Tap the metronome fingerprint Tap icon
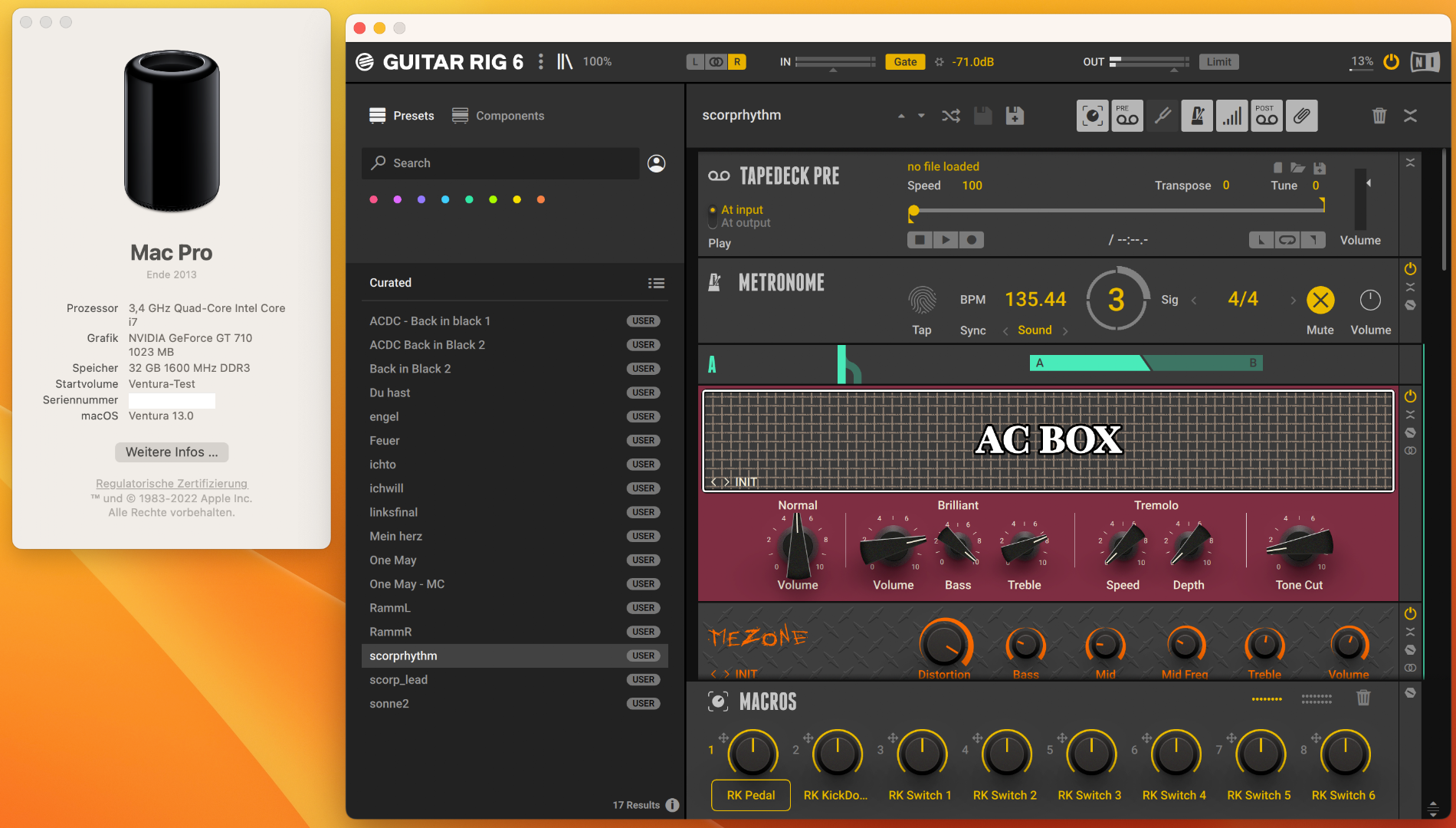Screen dimensions: 1456x828 (x=922, y=301)
